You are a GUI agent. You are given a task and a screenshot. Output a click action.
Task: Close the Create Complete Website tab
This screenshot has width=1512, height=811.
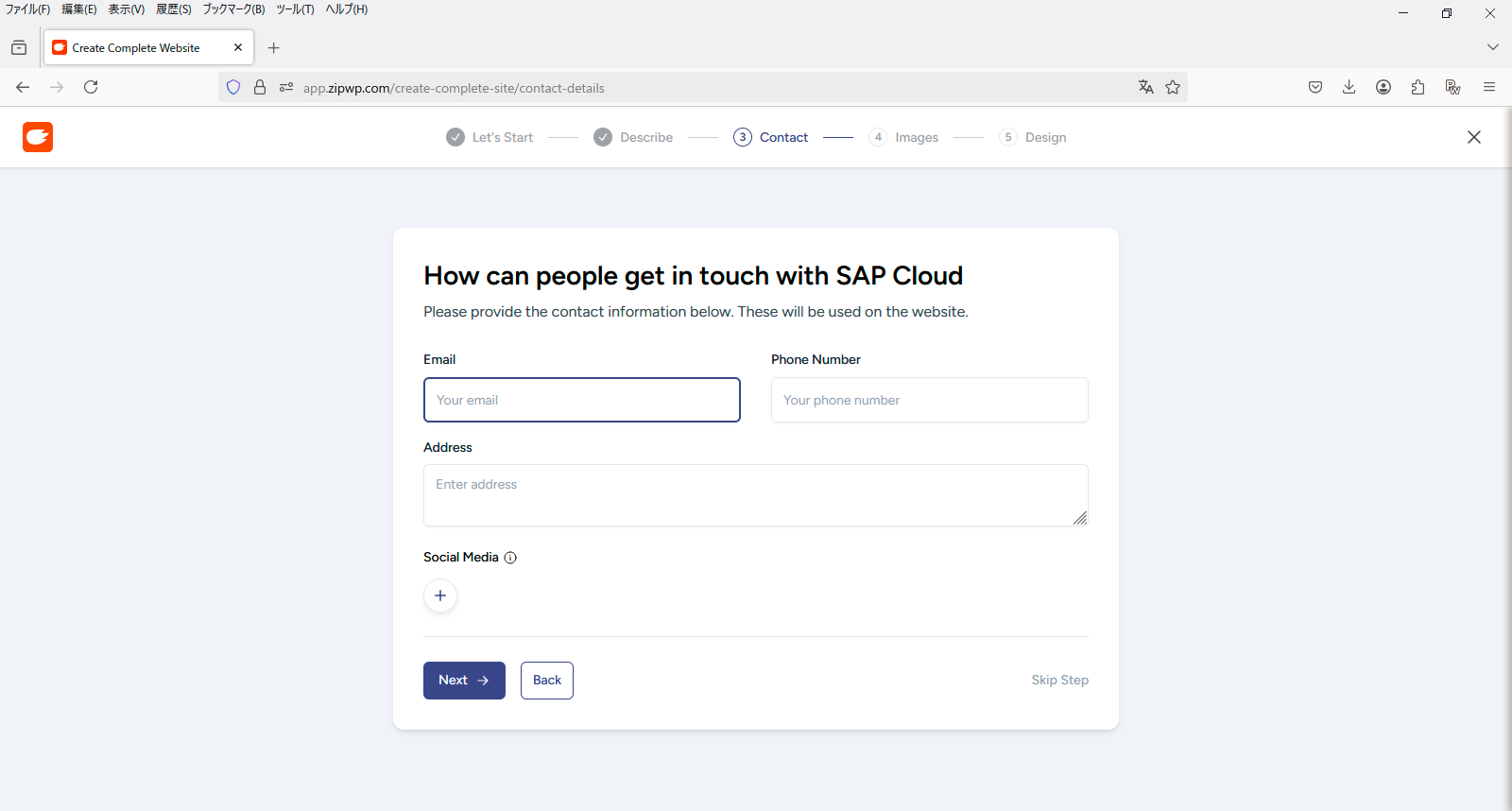(x=238, y=47)
